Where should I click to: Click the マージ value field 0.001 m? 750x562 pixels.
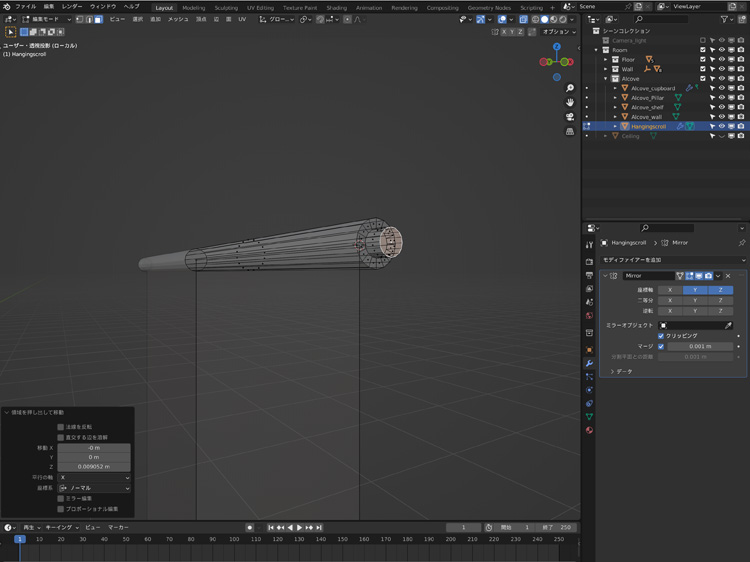[700, 346]
